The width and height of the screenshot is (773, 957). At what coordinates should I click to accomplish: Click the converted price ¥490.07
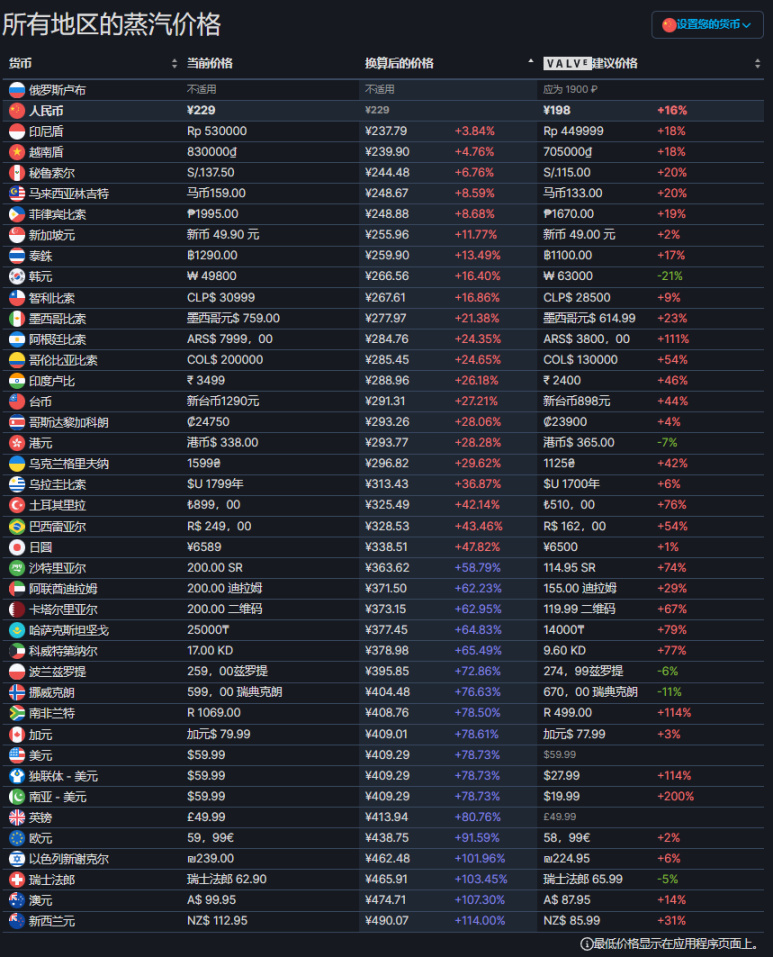(387, 921)
